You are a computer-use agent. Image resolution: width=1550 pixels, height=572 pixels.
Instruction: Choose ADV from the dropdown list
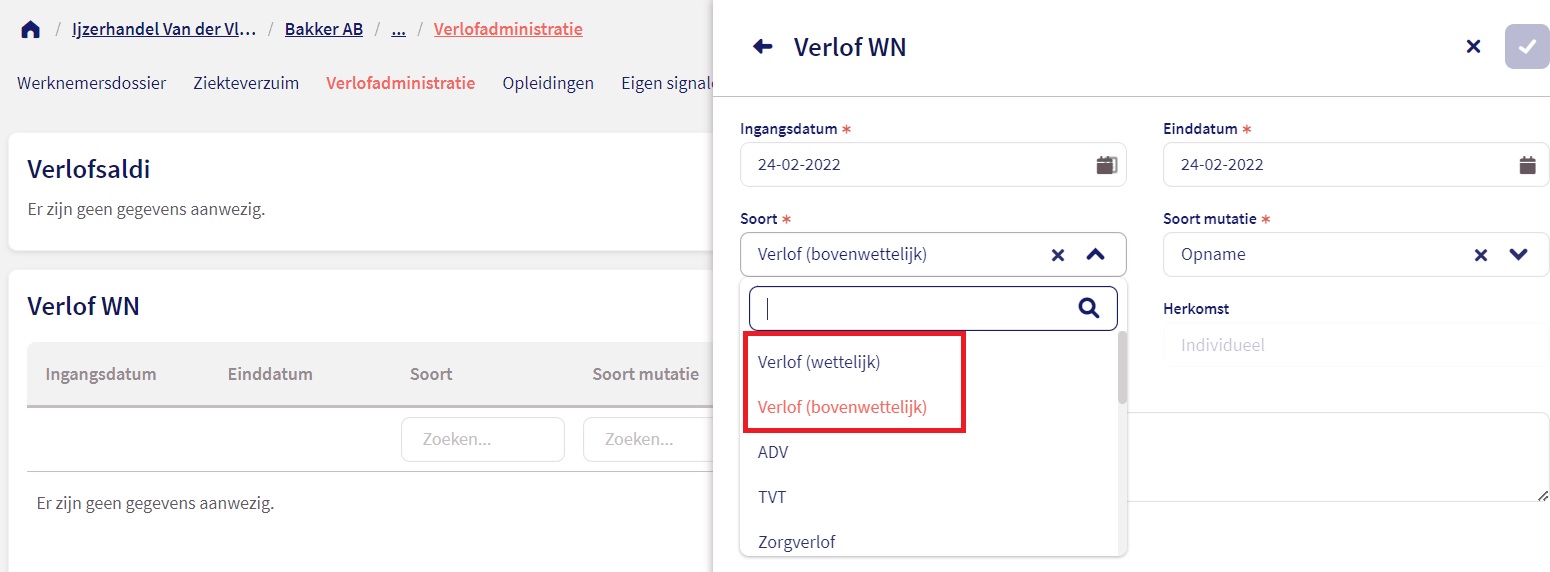[x=773, y=452]
